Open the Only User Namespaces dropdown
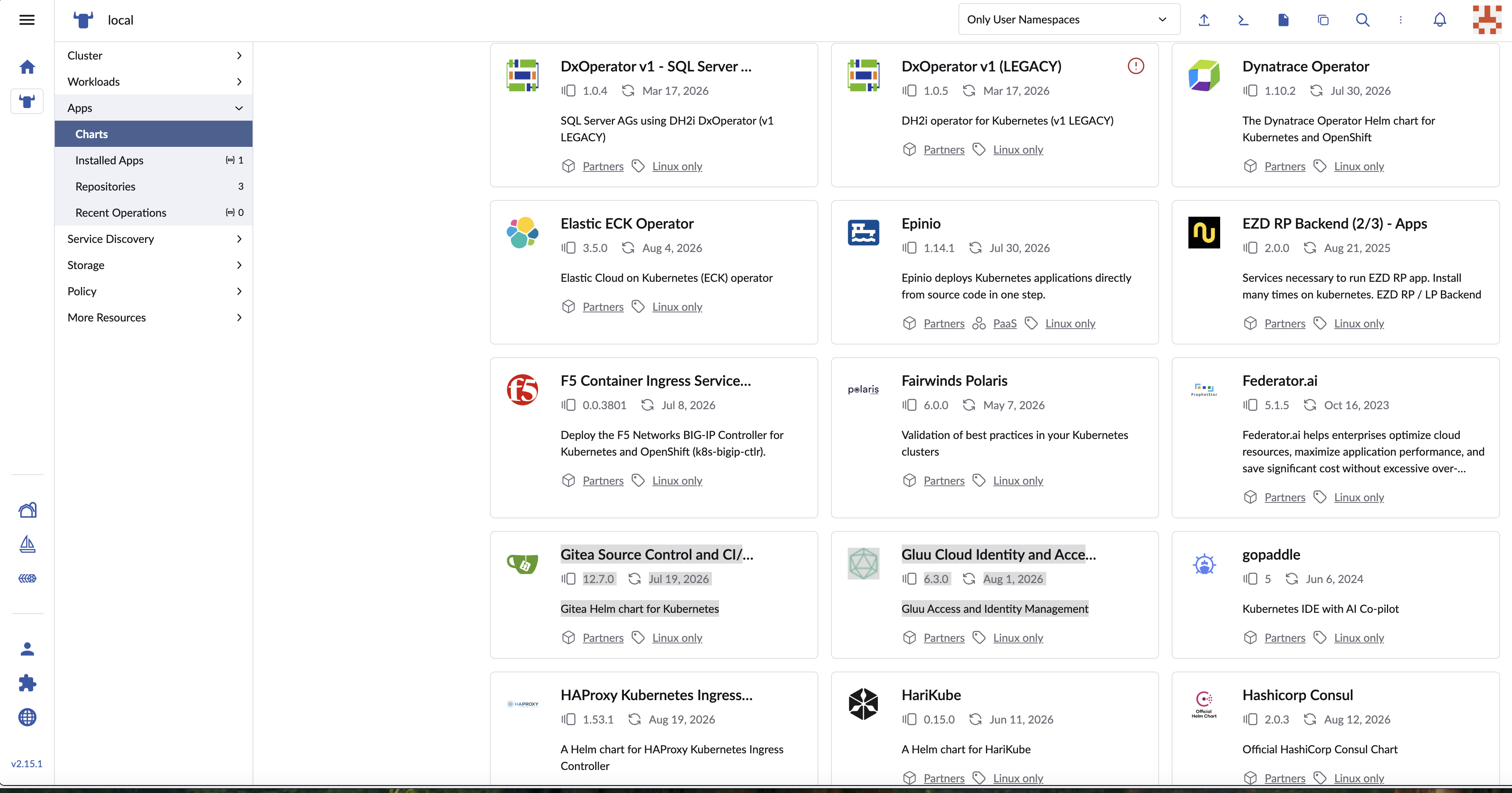1512x793 pixels. tap(1069, 19)
